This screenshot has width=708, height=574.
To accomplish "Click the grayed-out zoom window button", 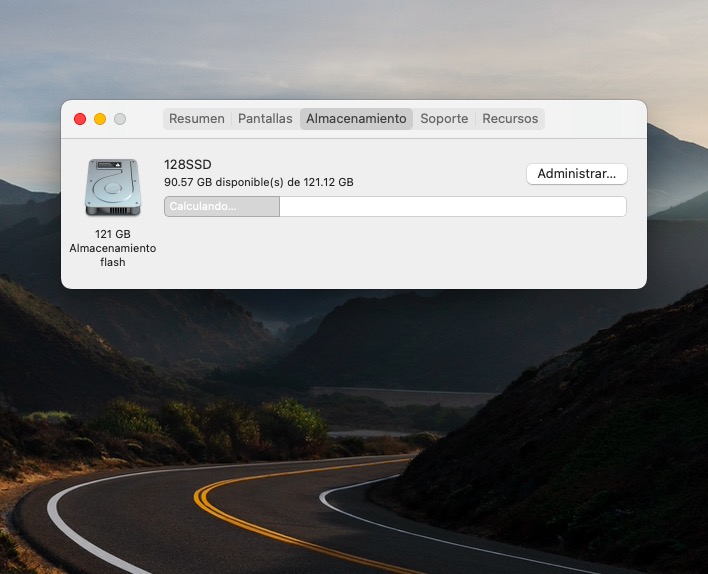I will coord(120,119).
